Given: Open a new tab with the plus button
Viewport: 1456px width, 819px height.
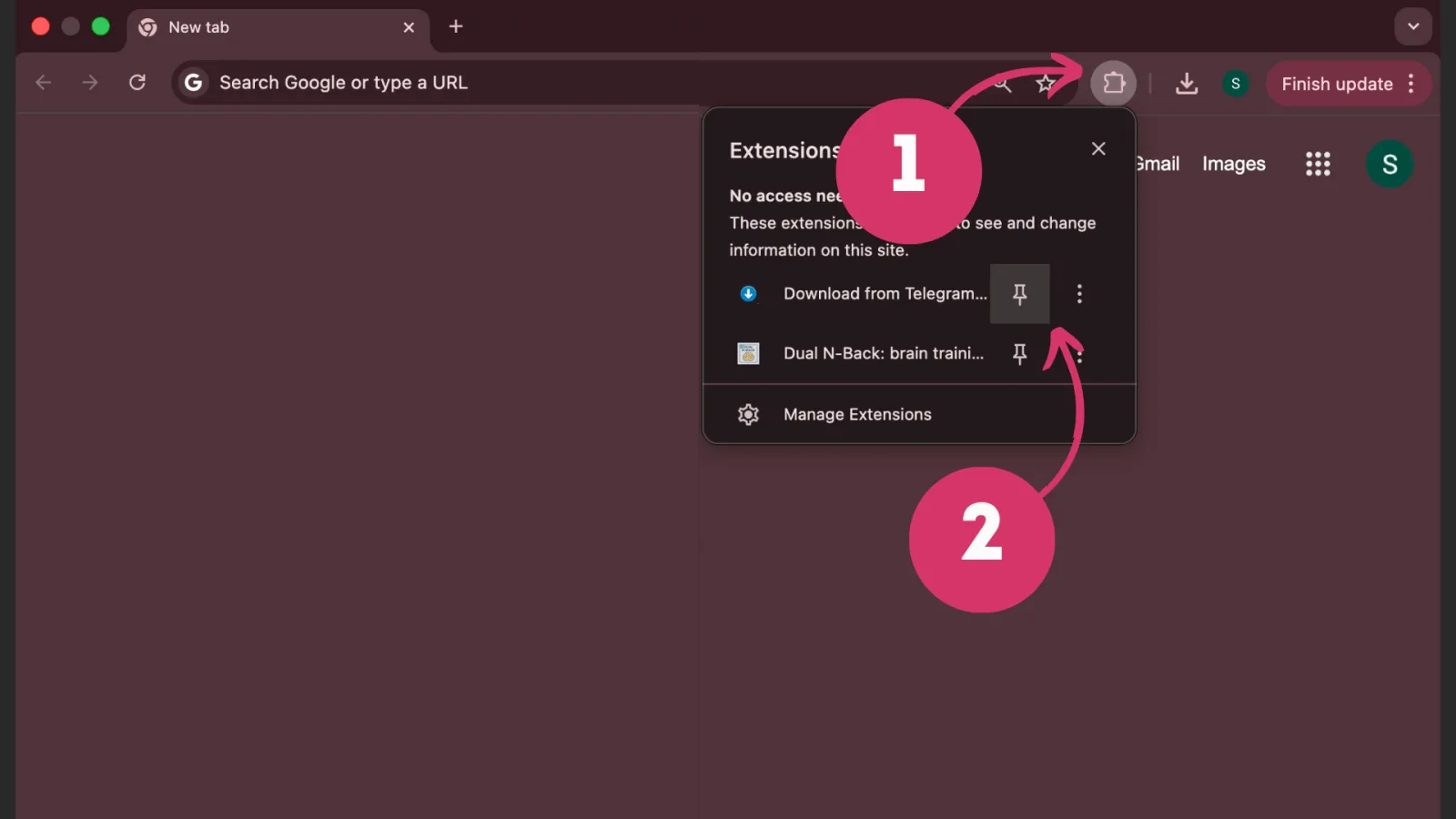Looking at the screenshot, I should click(456, 26).
